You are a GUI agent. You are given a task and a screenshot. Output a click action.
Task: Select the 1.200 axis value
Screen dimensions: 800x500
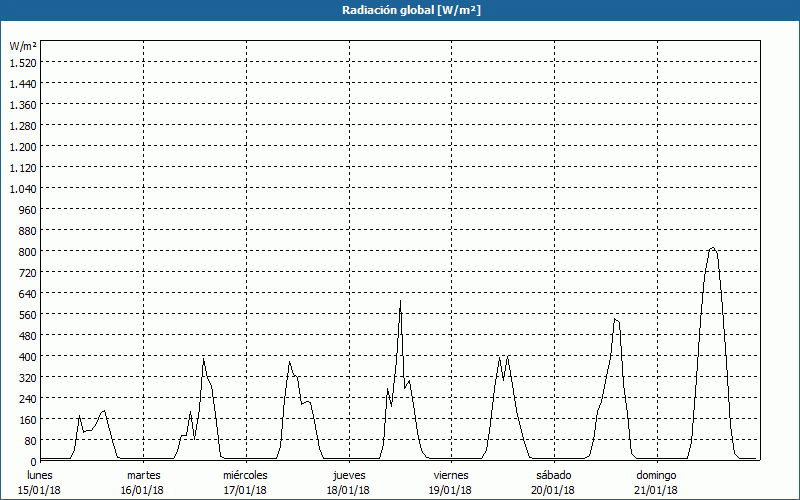23,147
